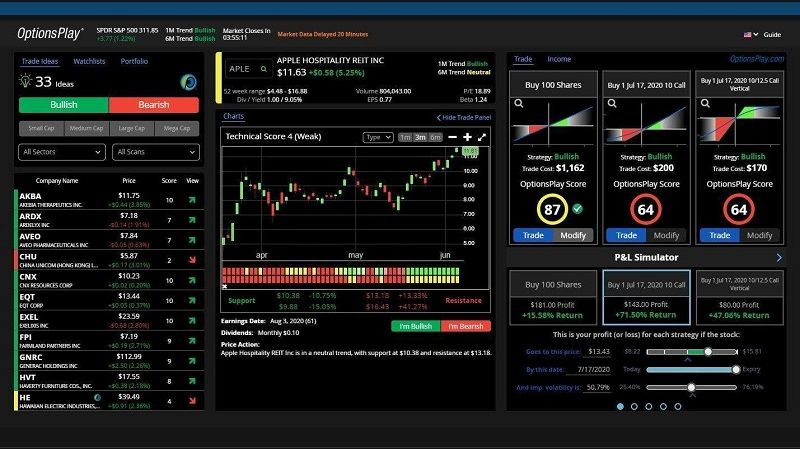800x449 pixels.
Task: Open the chart Type dropdown
Action: (x=378, y=137)
